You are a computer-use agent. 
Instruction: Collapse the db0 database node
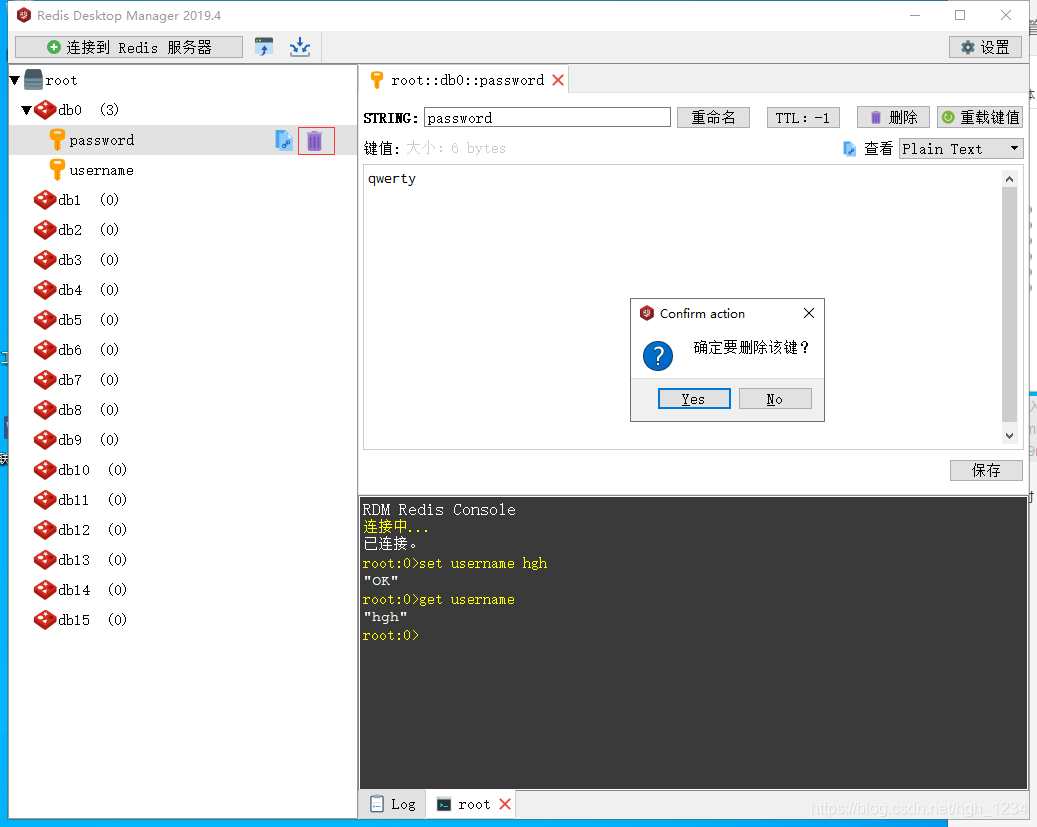point(26,110)
